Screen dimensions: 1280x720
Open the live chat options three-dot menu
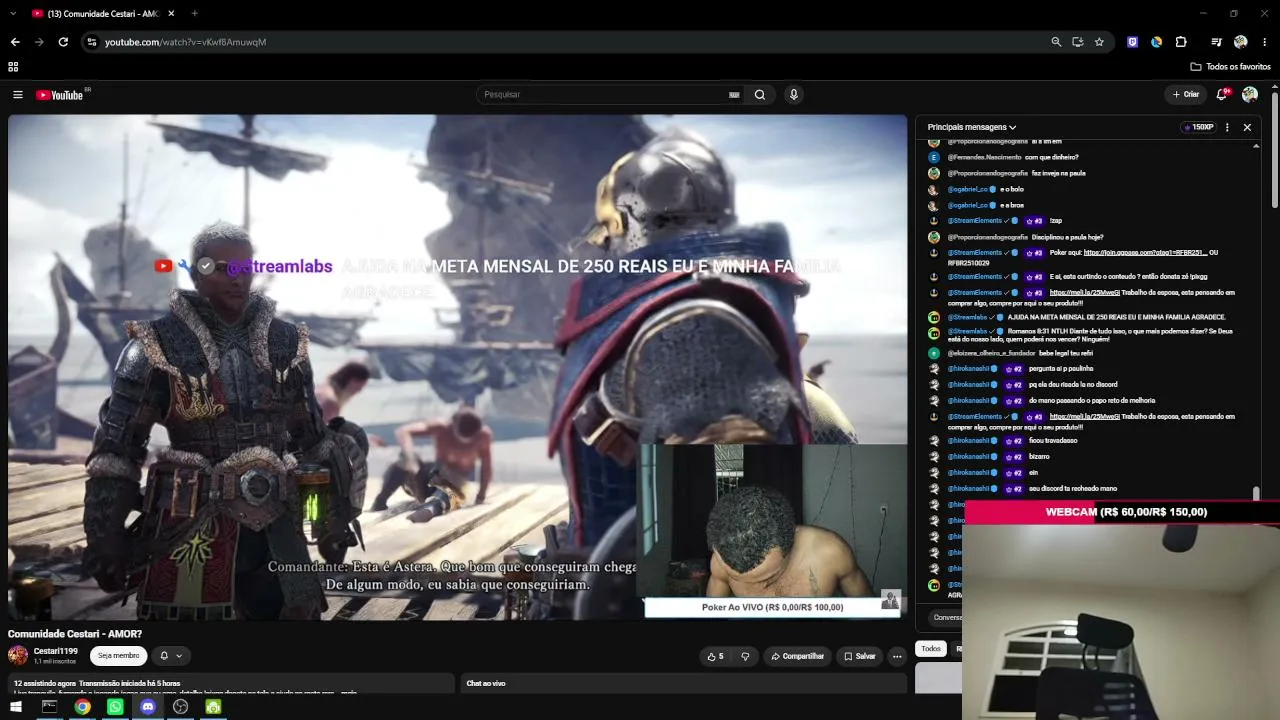tap(1227, 127)
